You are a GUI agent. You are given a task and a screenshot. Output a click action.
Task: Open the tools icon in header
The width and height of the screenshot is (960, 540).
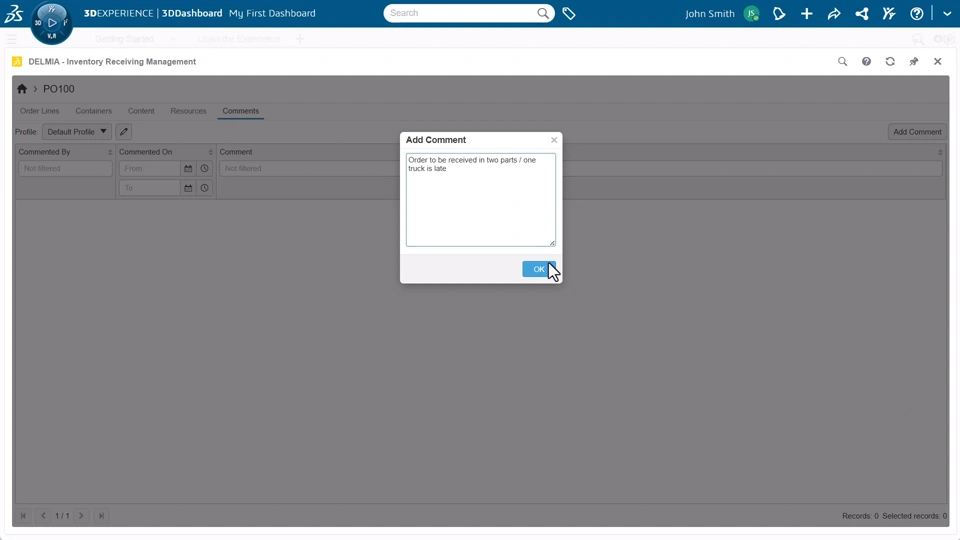pyautogui.click(x=889, y=13)
